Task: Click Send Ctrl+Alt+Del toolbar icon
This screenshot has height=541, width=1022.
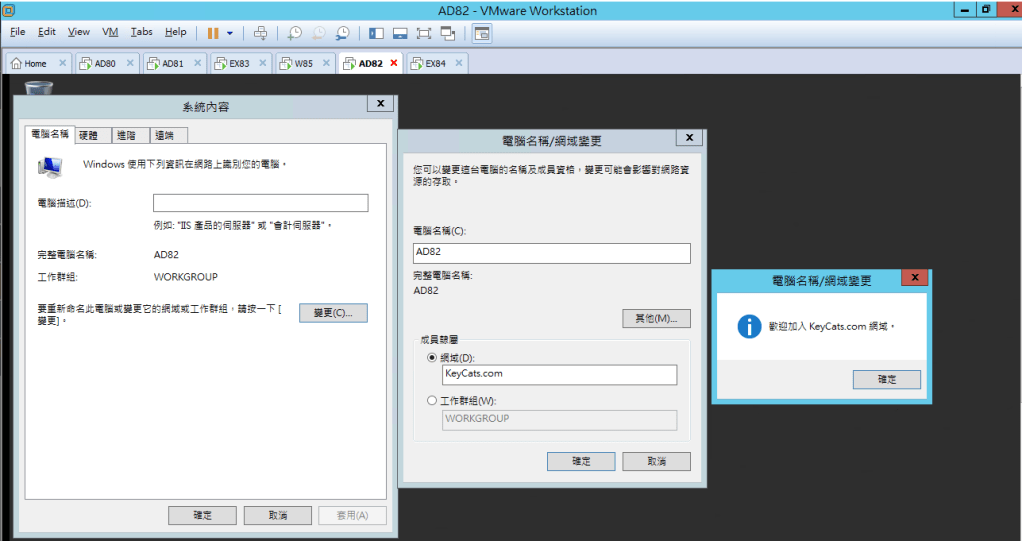Action: pos(261,33)
